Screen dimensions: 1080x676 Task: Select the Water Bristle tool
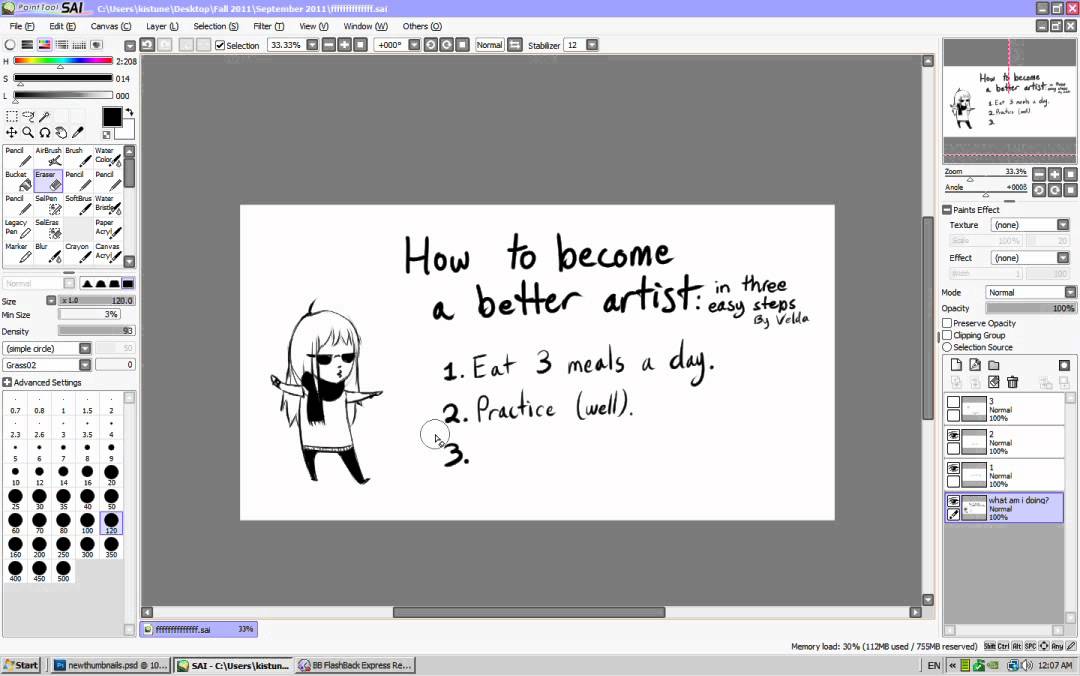click(108, 205)
